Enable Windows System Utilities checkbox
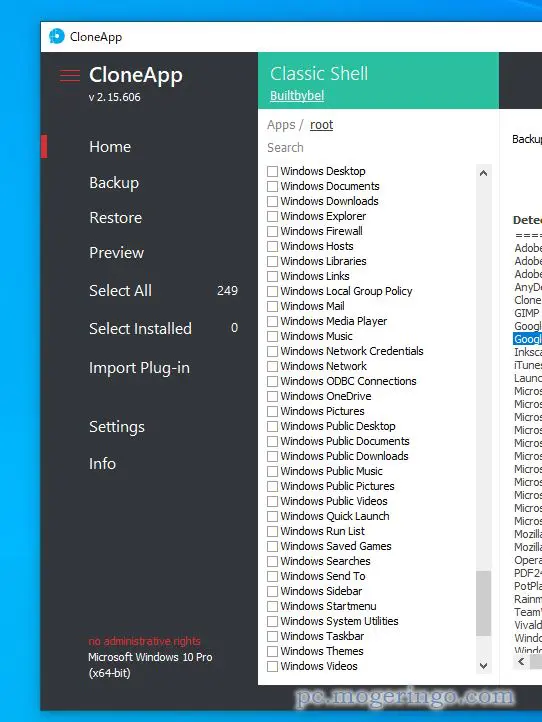Image resolution: width=542 pixels, height=722 pixels. point(273,621)
